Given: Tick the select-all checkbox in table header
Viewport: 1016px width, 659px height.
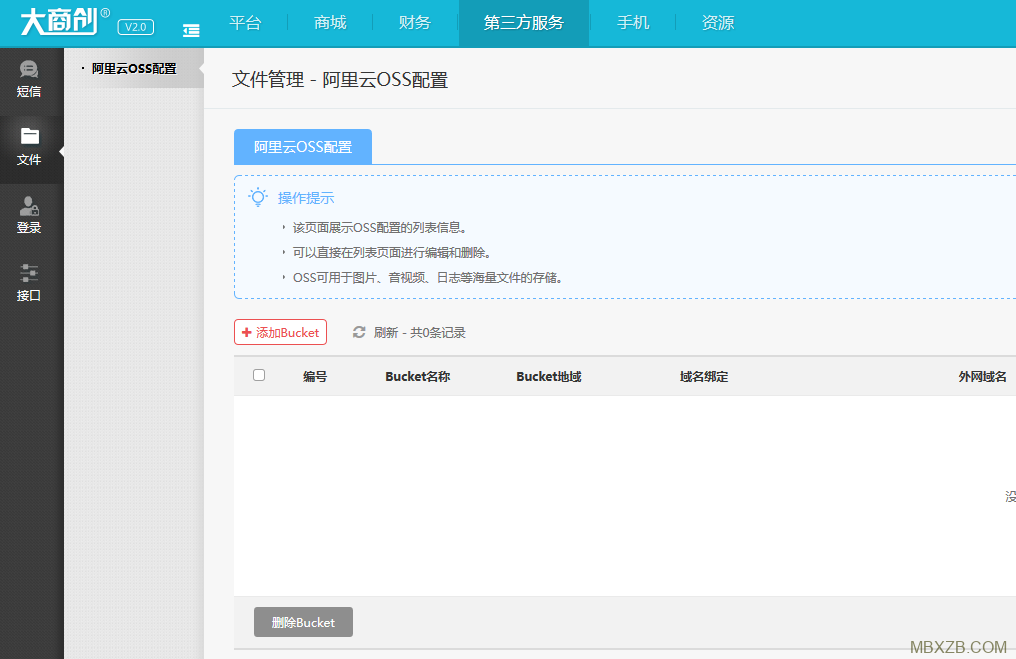Looking at the screenshot, I should click(259, 375).
